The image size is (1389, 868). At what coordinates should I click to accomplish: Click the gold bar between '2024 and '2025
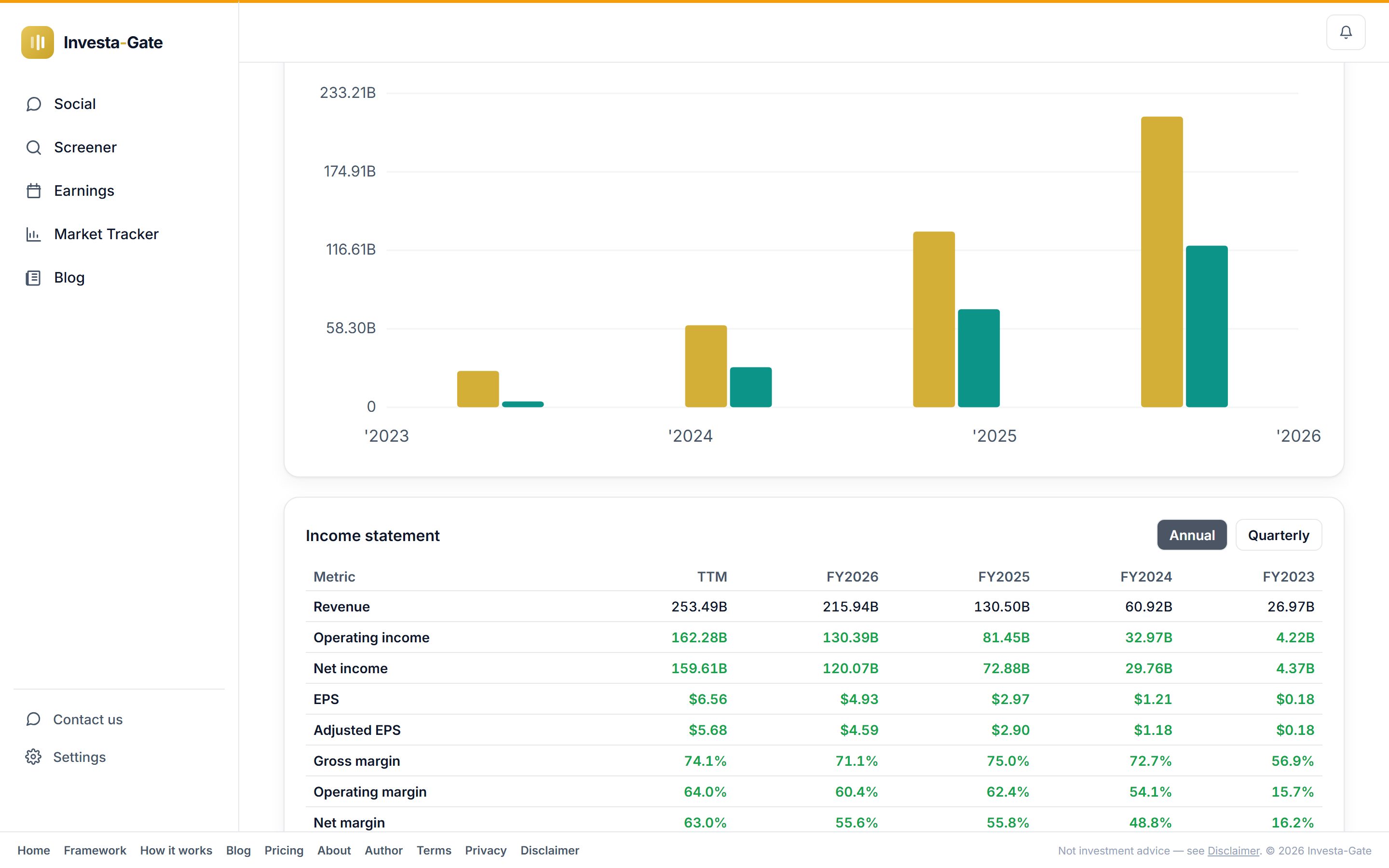click(934, 319)
